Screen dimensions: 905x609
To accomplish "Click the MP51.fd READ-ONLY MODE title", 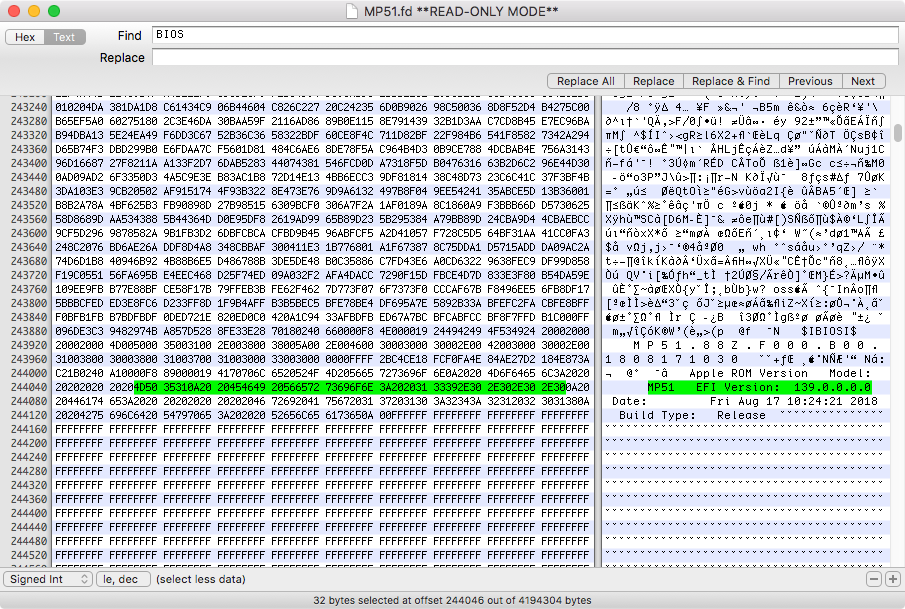I will [x=461, y=11].
